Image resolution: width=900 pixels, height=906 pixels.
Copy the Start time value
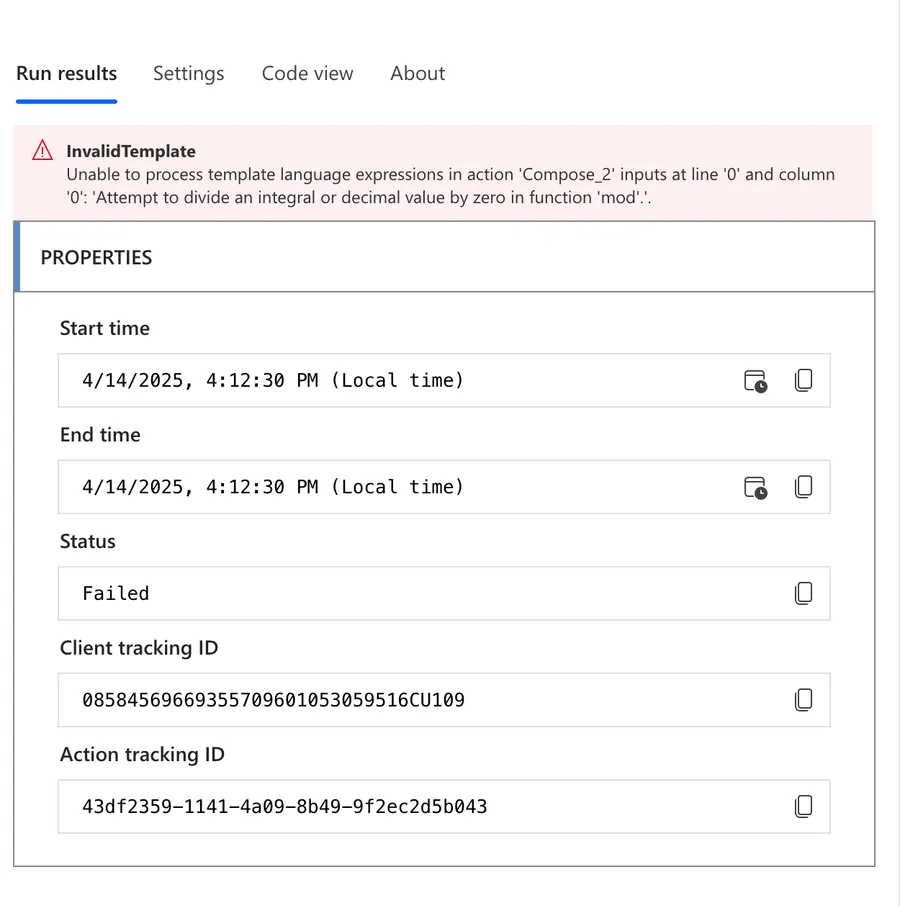803,381
